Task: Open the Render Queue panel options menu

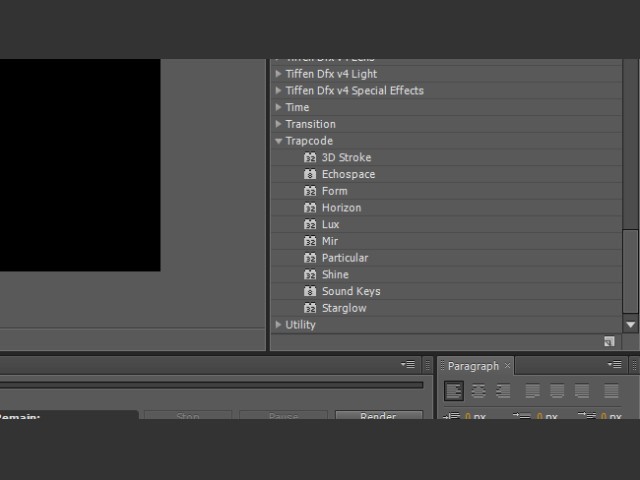Action: pos(408,364)
